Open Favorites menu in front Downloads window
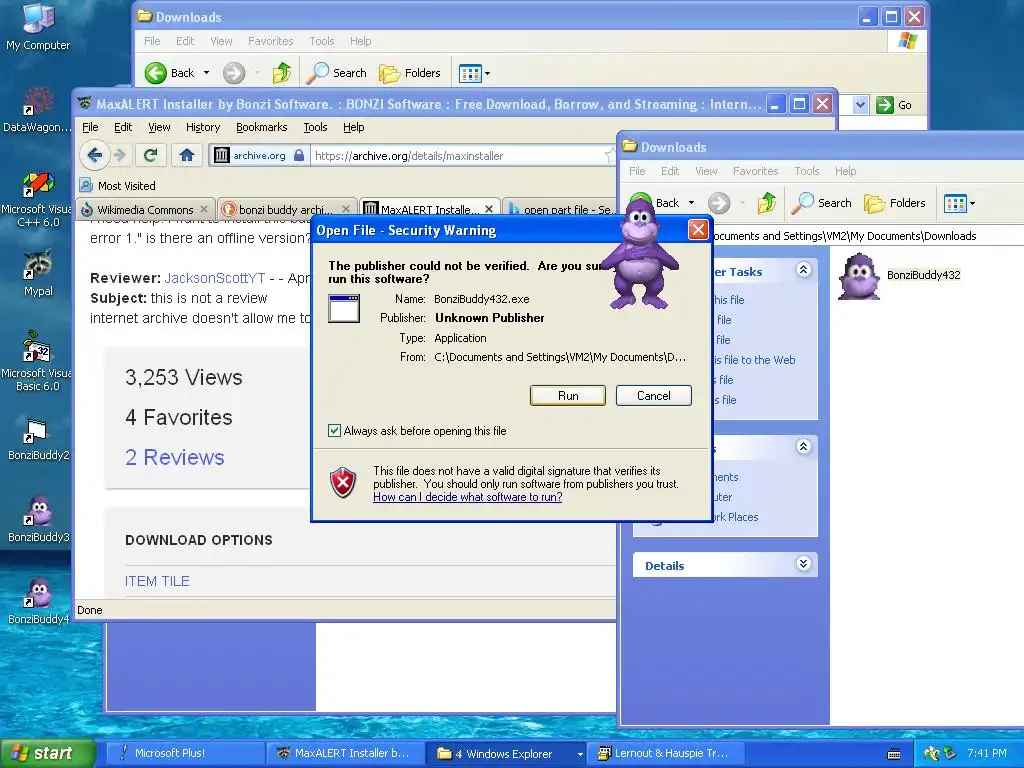This screenshot has height=768, width=1024. click(755, 171)
